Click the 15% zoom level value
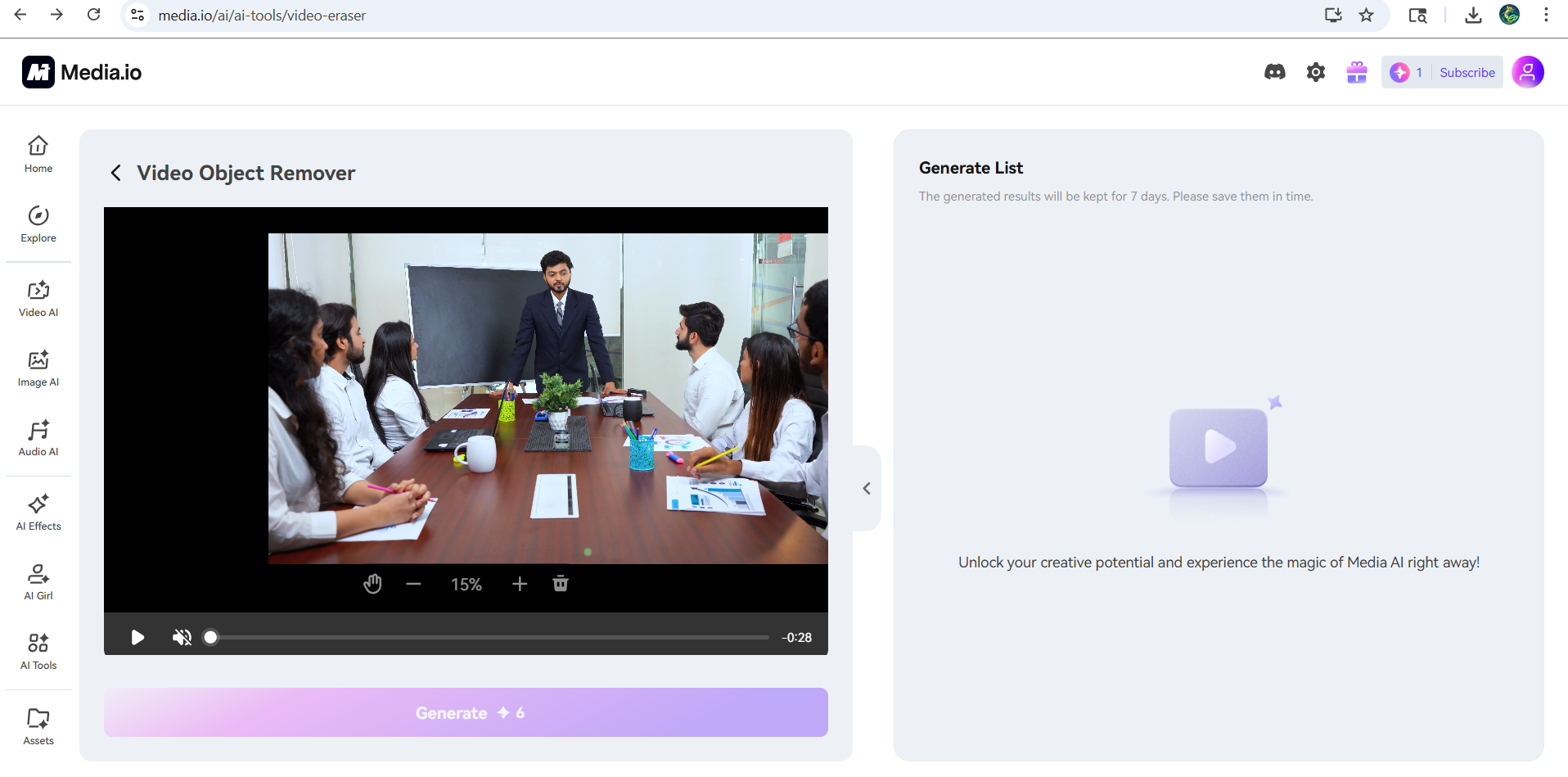The image size is (1568, 777). (x=466, y=585)
